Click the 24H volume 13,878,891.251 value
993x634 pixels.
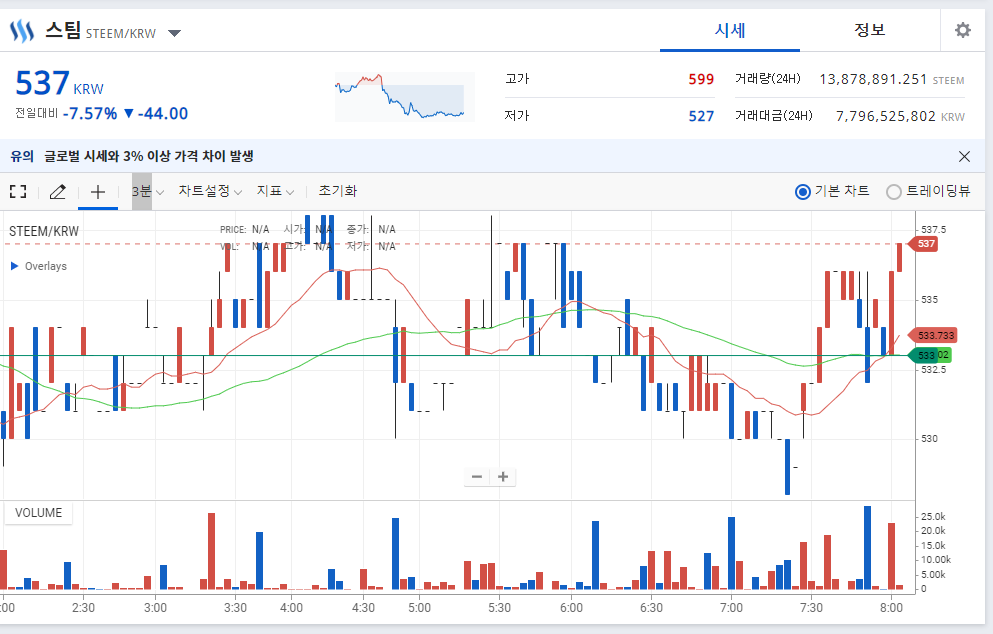(873, 79)
